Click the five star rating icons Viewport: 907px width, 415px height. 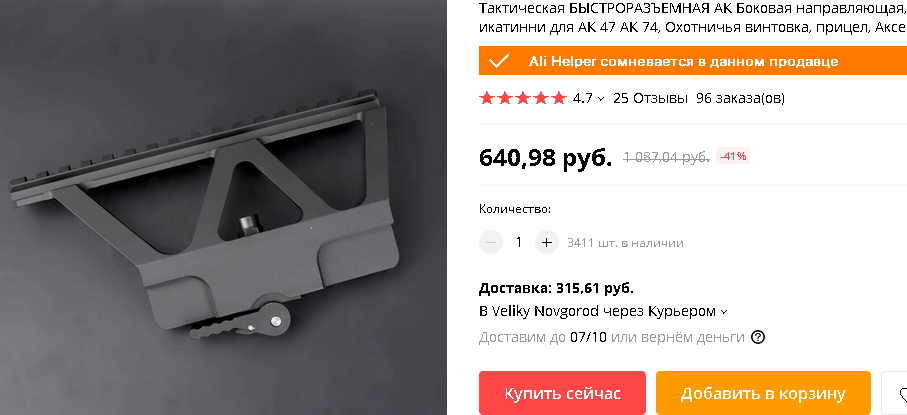(x=522, y=98)
